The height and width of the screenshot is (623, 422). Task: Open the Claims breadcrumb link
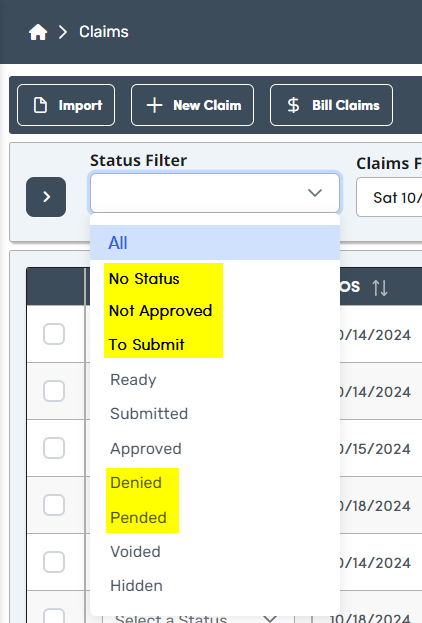coord(104,32)
